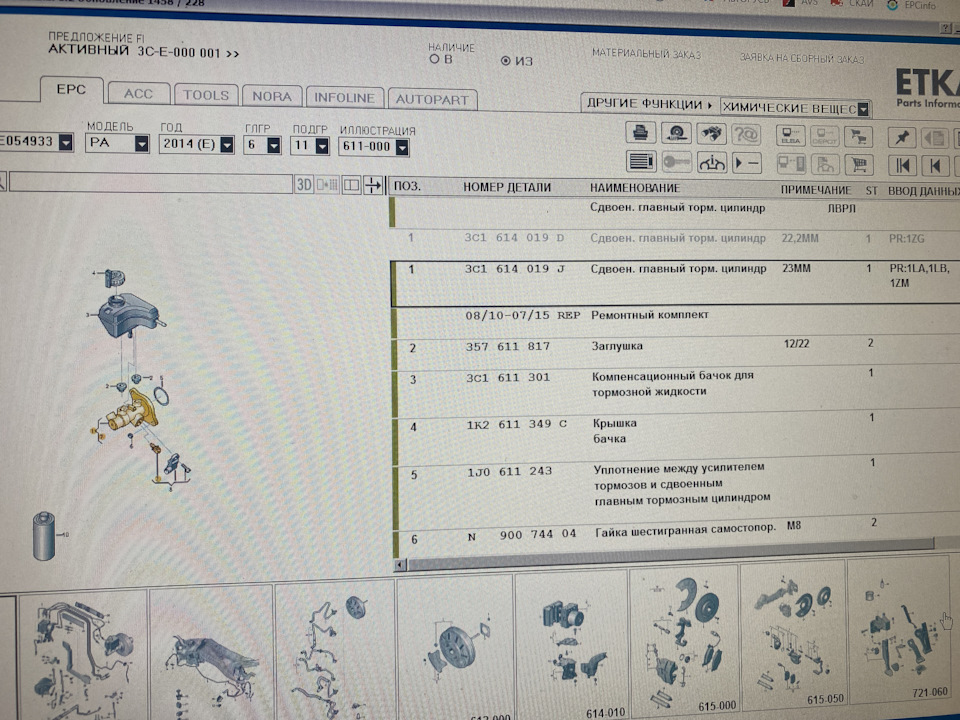Screen dimensions: 960x720
Task: Select part number 357 611 817
Action: click(508, 347)
